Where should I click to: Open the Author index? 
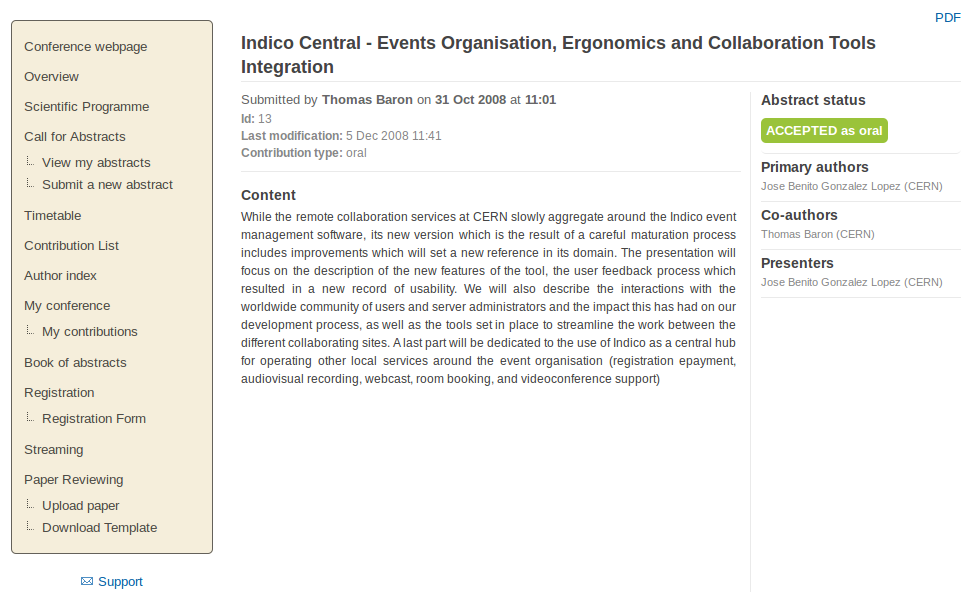coord(60,276)
